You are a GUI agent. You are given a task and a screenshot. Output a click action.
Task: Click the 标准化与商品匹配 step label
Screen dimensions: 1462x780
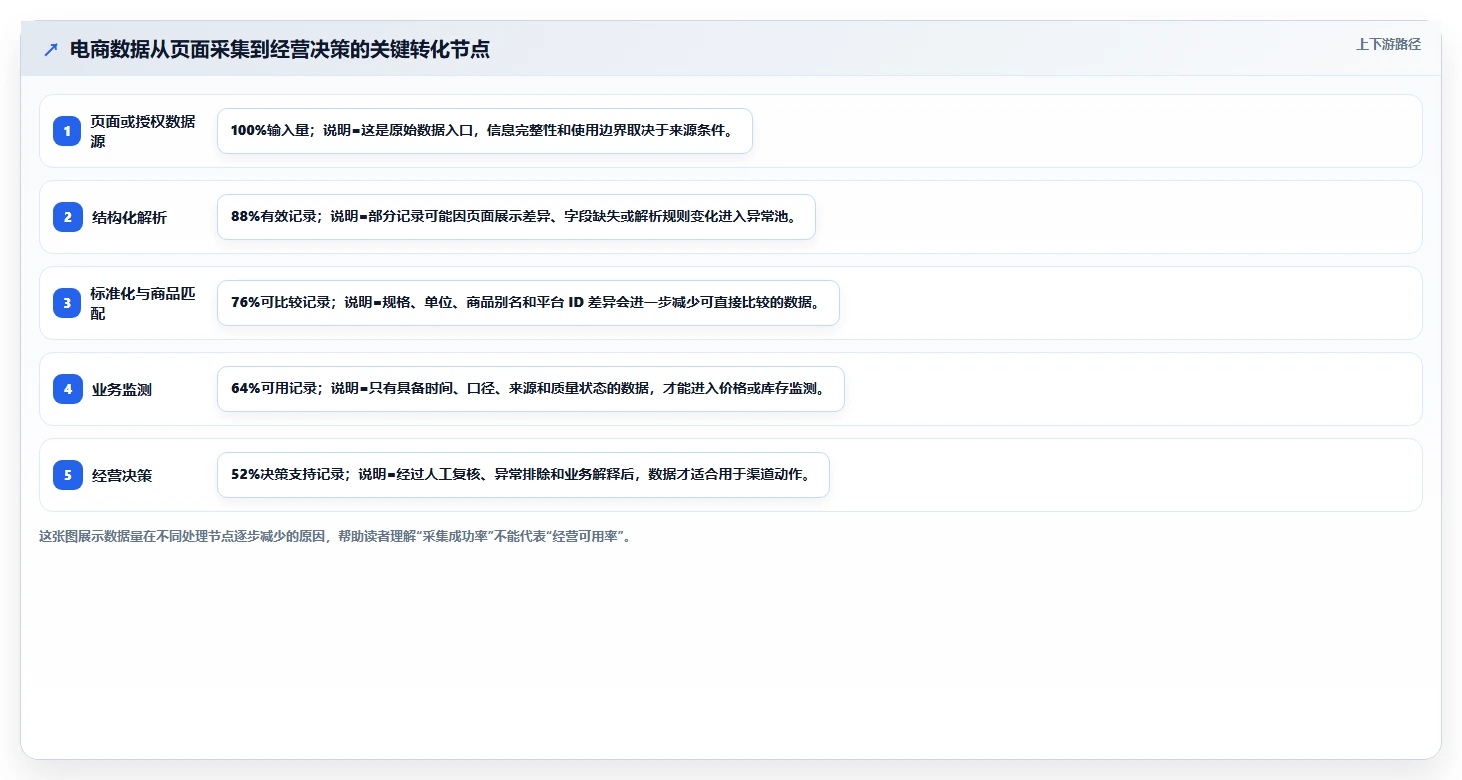point(143,303)
